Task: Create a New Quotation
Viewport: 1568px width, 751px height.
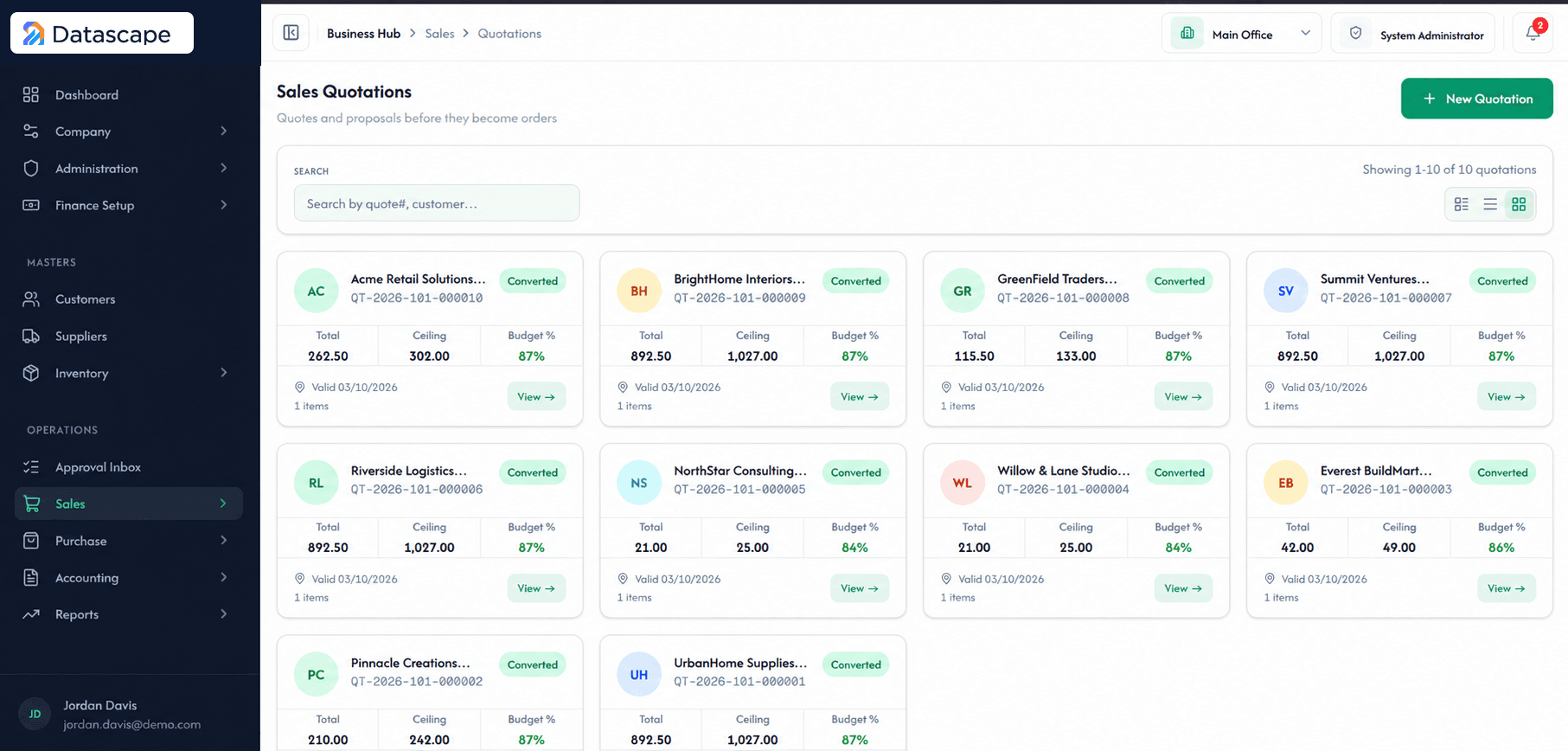Action: click(1476, 99)
